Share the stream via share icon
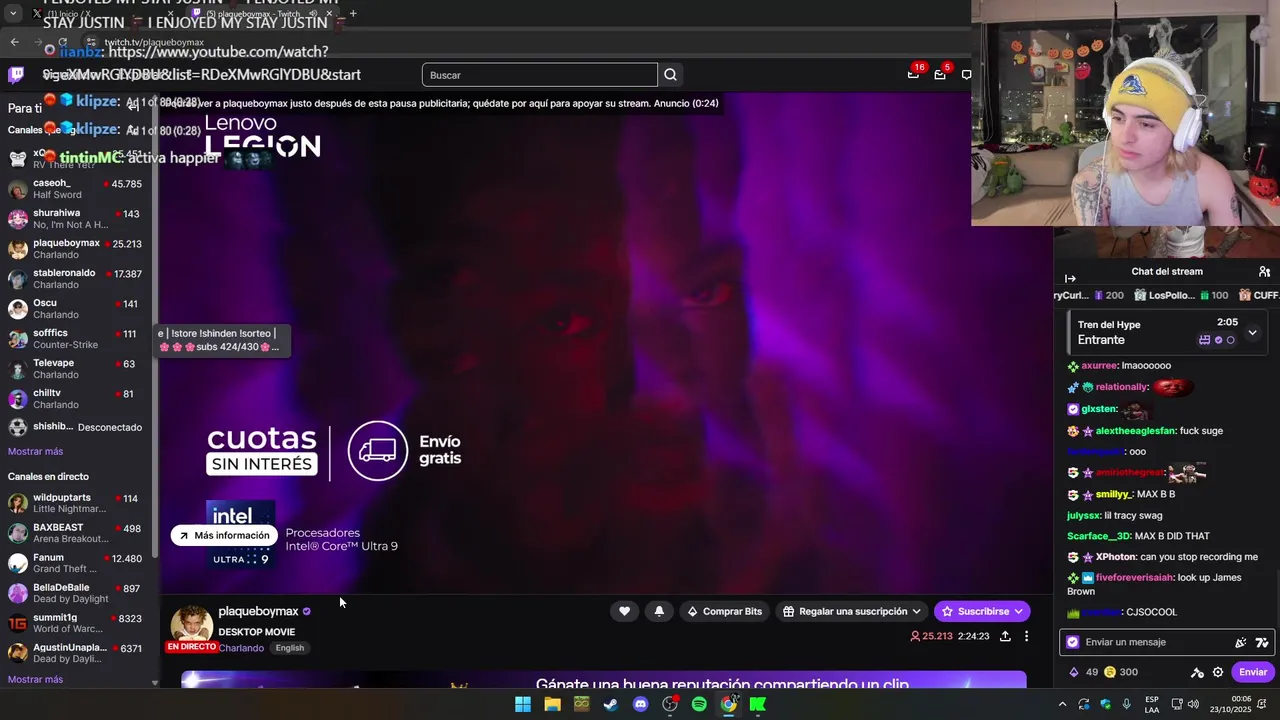The image size is (1280, 720). click(1005, 636)
